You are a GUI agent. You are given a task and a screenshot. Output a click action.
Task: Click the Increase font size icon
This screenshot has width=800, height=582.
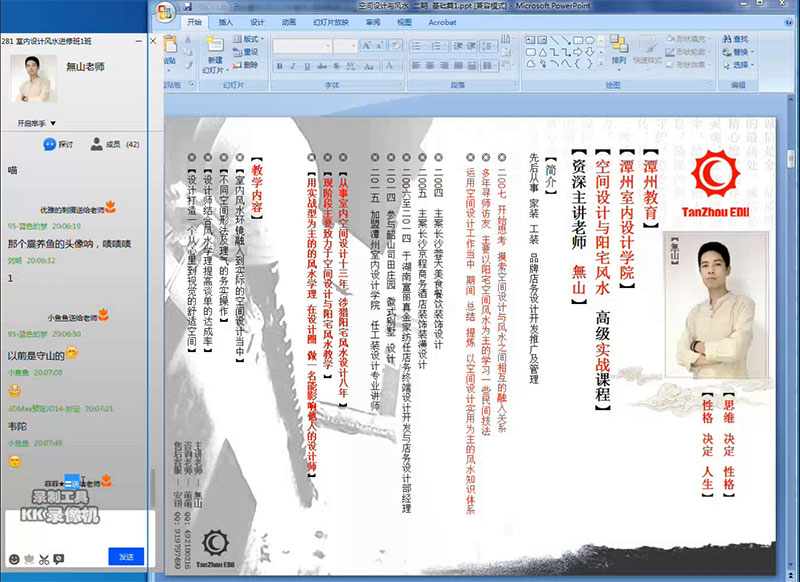[x=366, y=46]
